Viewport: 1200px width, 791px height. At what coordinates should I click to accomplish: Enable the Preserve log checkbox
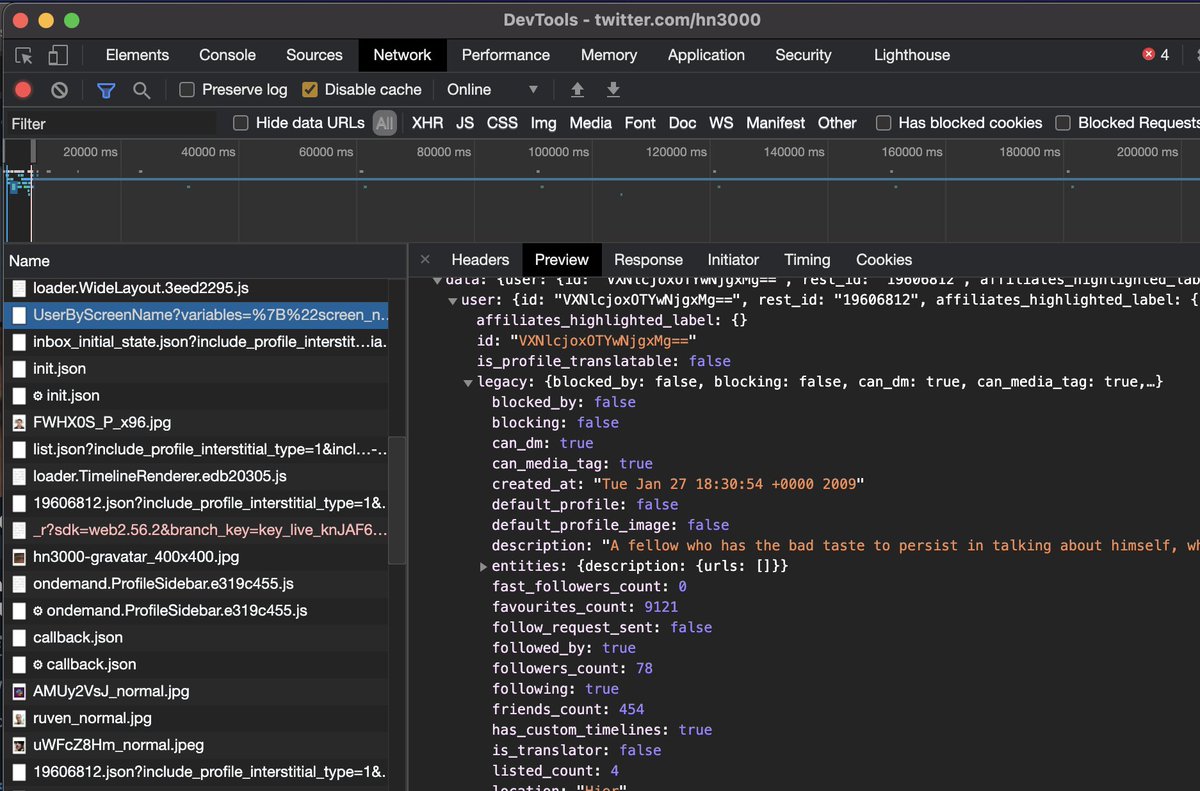pos(186,90)
